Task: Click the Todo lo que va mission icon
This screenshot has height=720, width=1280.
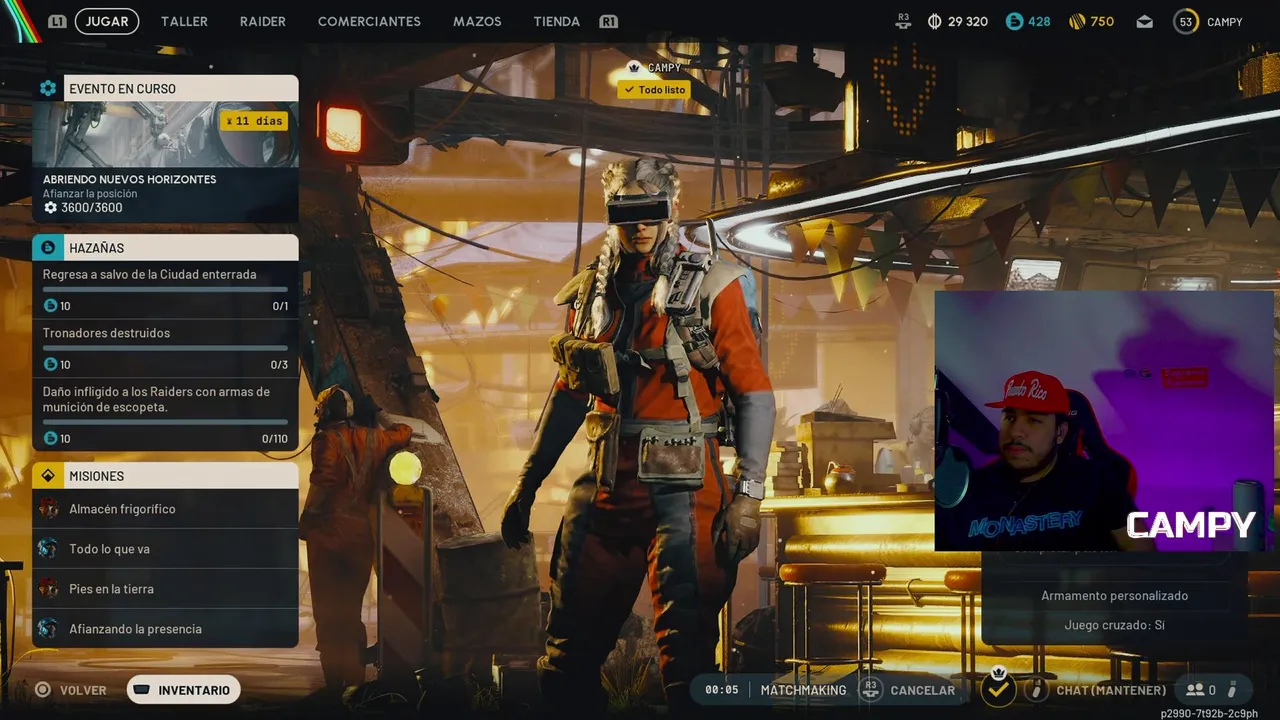Action: pyautogui.click(x=48, y=549)
